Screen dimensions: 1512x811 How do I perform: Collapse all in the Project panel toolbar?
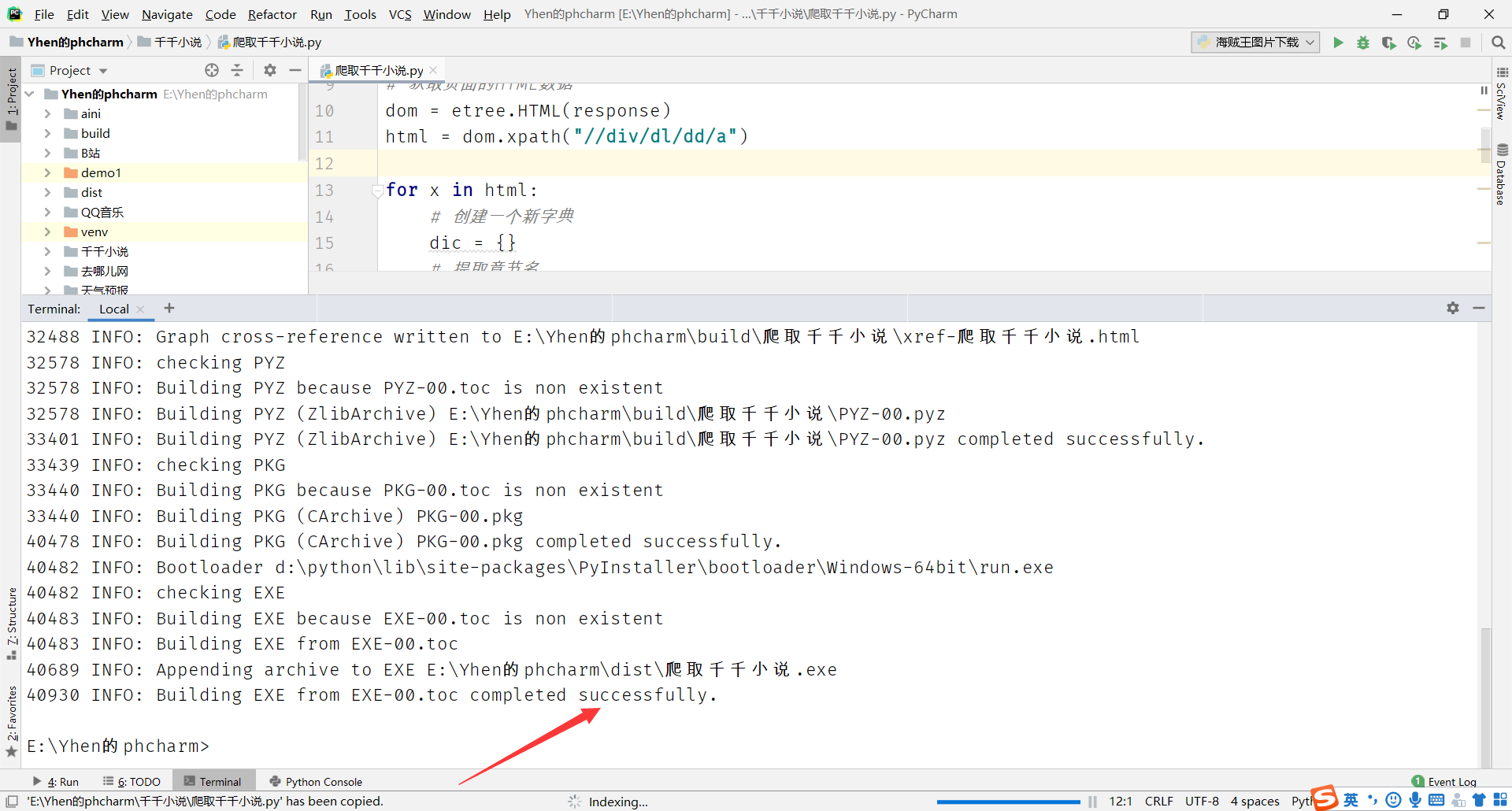[237, 70]
